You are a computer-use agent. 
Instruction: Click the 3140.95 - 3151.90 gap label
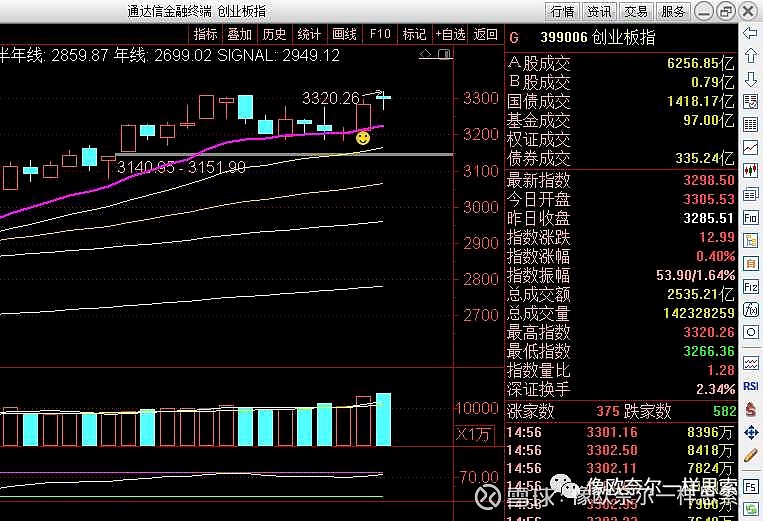[x=181, y=167]
